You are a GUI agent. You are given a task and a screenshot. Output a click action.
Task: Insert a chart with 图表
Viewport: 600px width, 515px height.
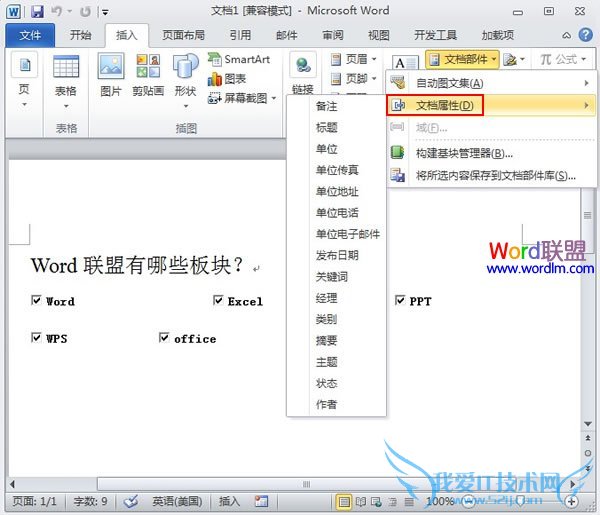pos(227,79)
